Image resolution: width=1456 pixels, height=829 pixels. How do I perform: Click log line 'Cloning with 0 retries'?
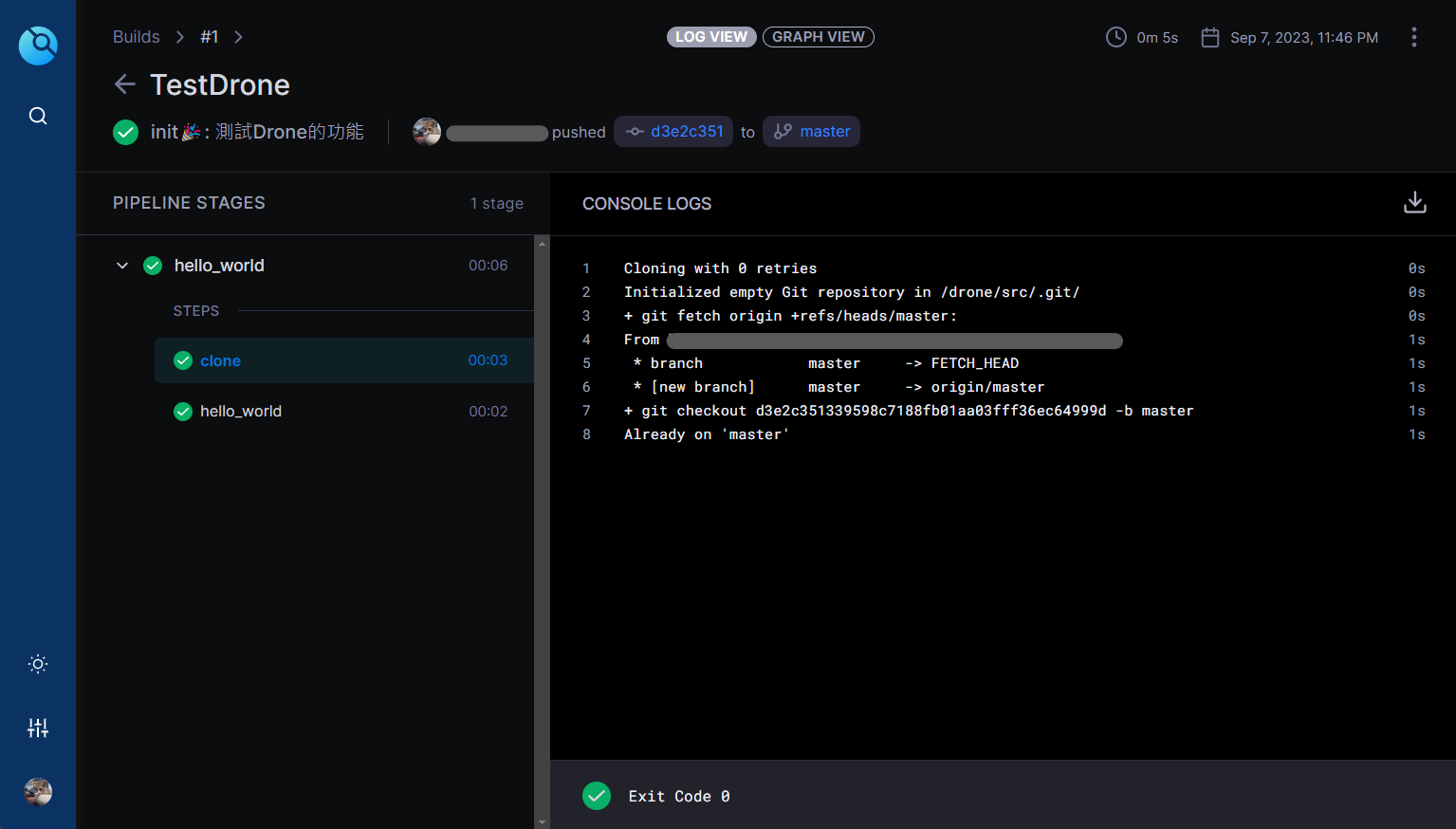(x=720, y=268)
